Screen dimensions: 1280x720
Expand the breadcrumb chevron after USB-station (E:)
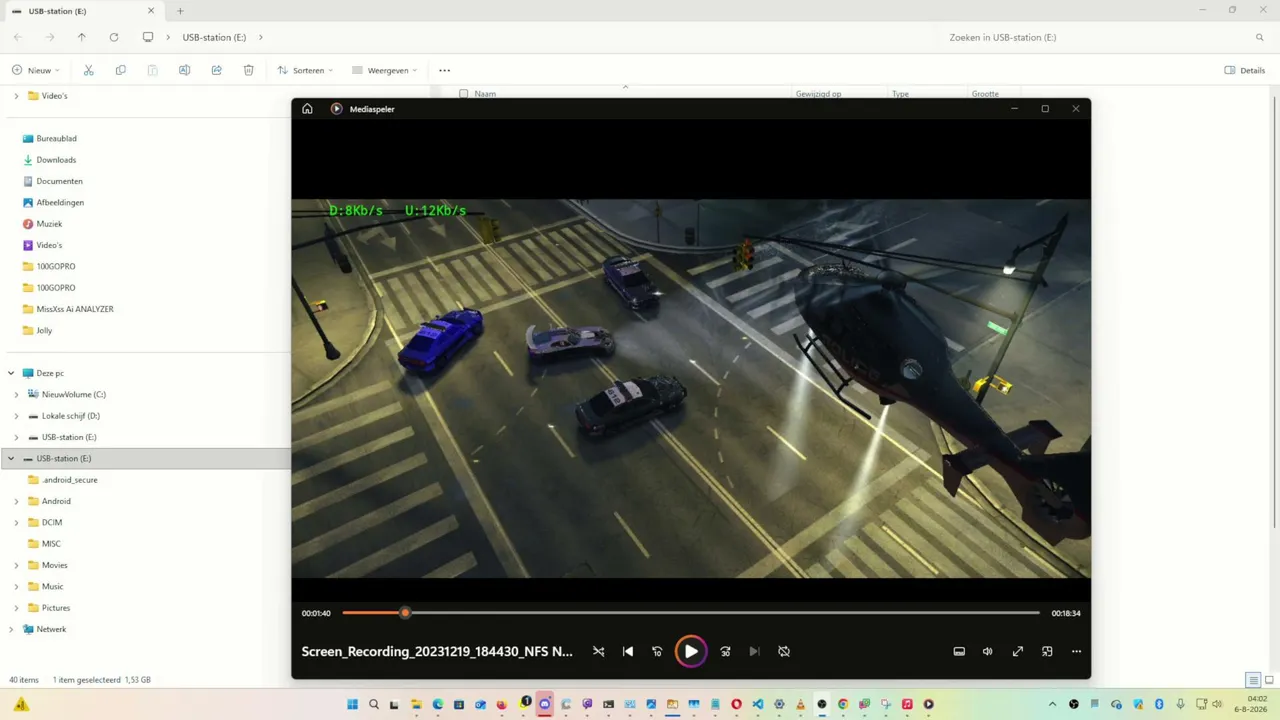[261, 37]
